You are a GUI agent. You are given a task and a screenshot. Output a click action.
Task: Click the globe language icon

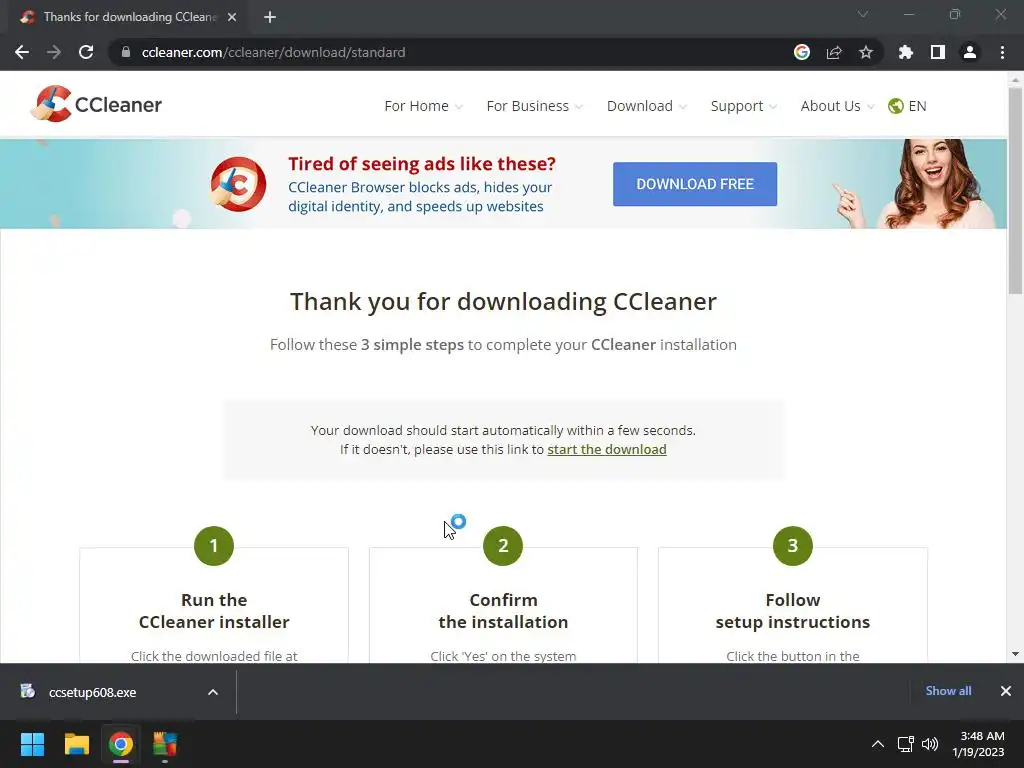[895, 106]
